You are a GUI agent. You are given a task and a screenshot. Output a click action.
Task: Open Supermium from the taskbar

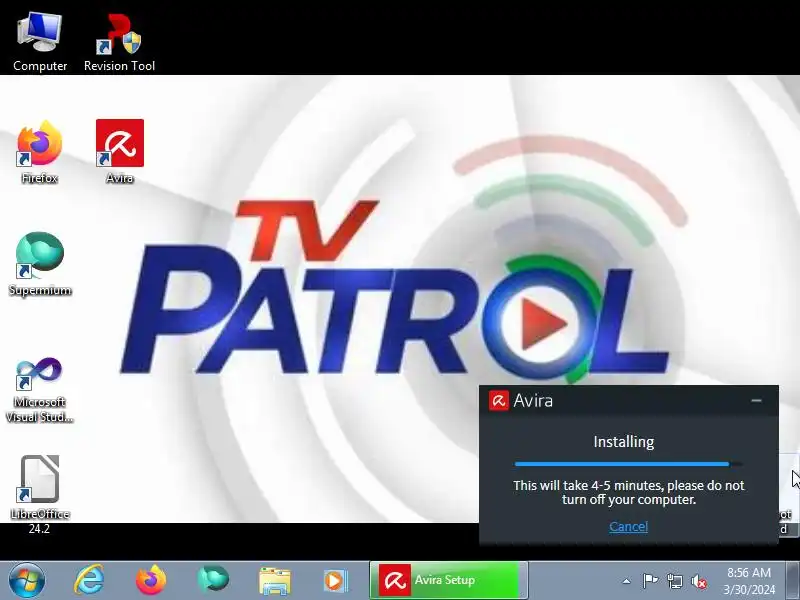click(x=213, y=580)
